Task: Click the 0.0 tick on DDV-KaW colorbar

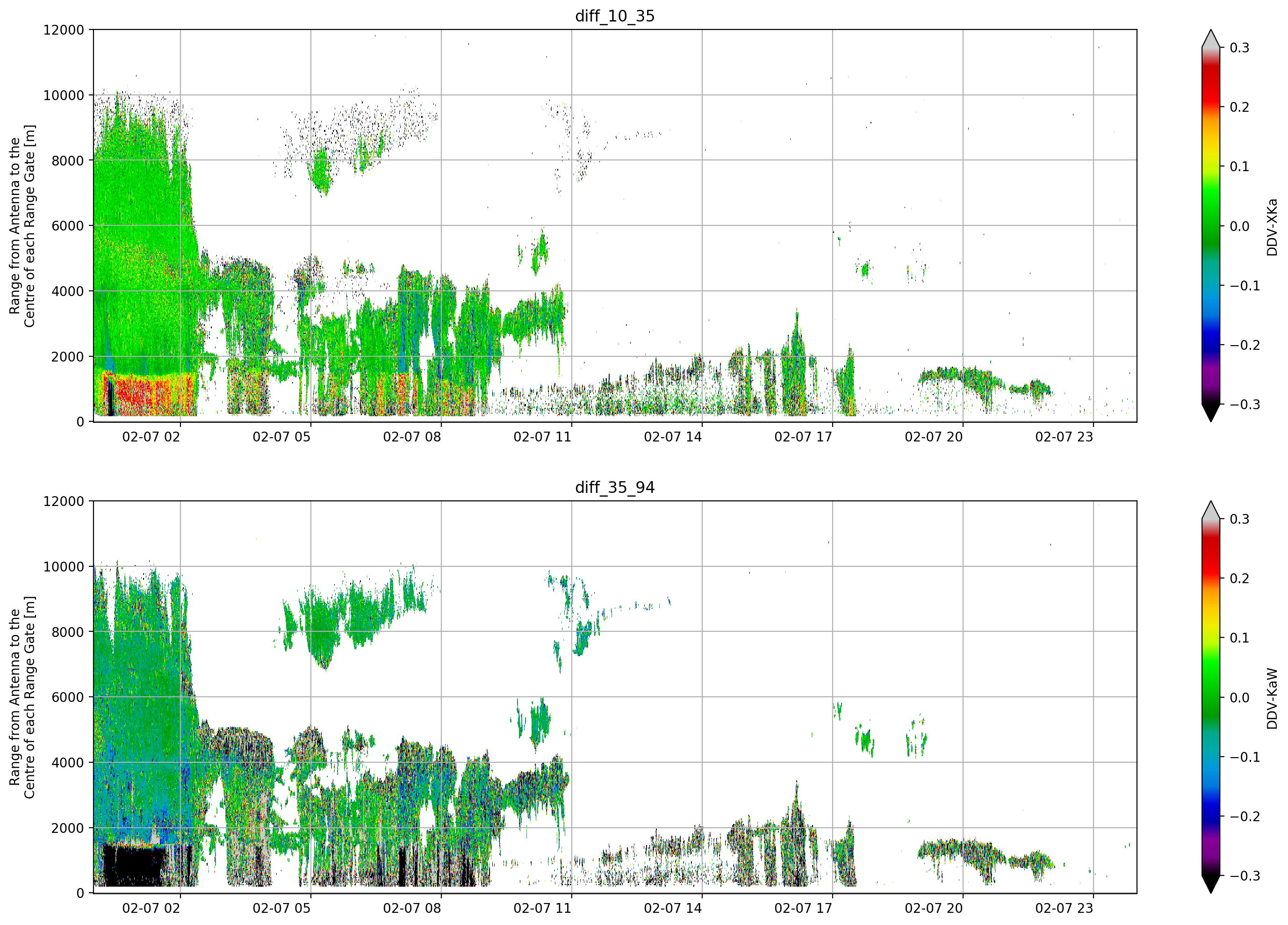Action: click(x=1240, y=698)
